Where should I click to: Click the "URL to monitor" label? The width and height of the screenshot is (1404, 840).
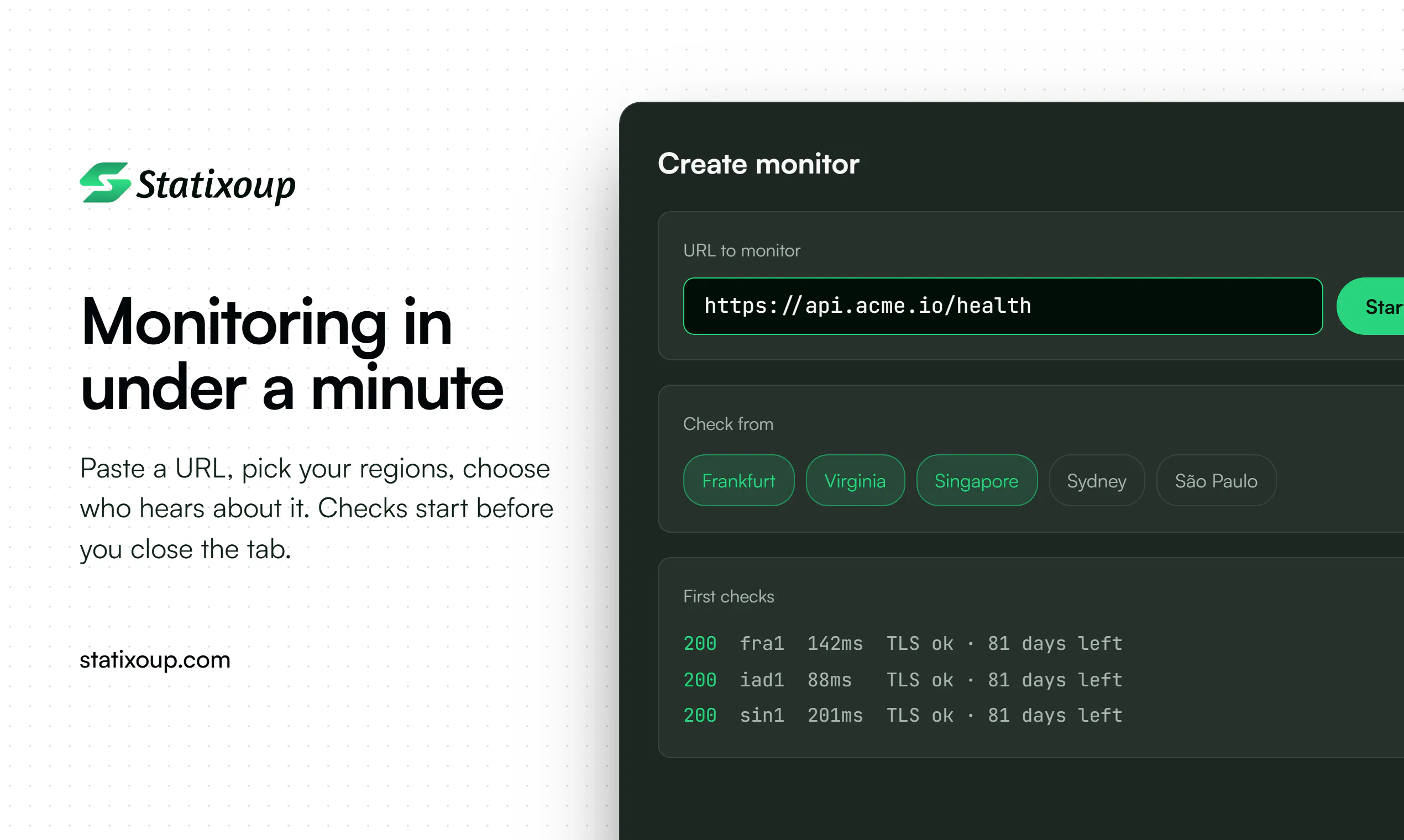pos(742,250)
